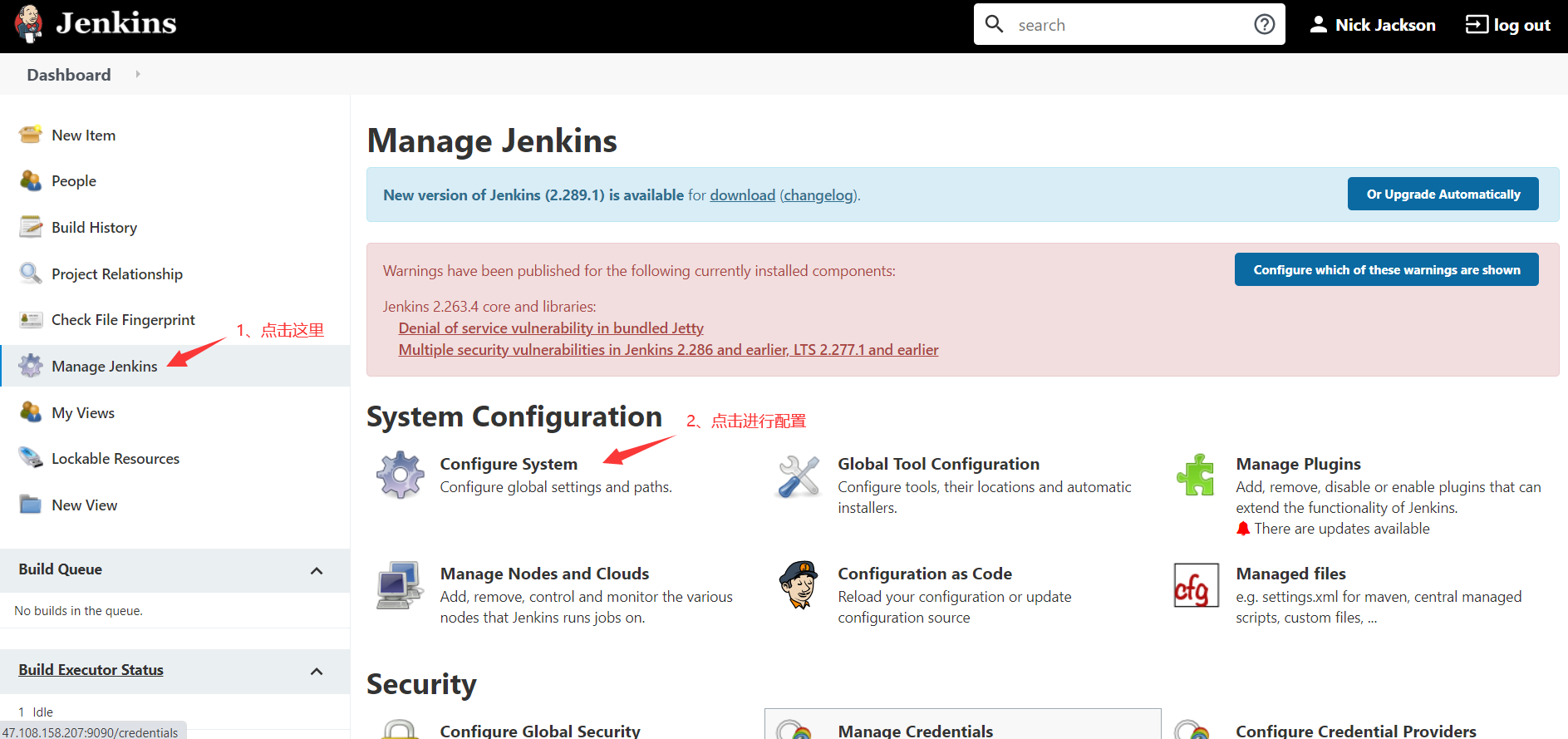This screenshot has height=739, width=1568.
Task: Open Build Executor Status link
Action: (91, 669)
